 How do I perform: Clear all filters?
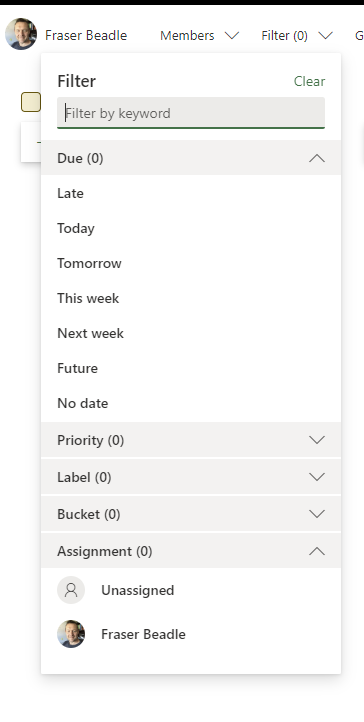pyautogui.click(x=309, y=82)
